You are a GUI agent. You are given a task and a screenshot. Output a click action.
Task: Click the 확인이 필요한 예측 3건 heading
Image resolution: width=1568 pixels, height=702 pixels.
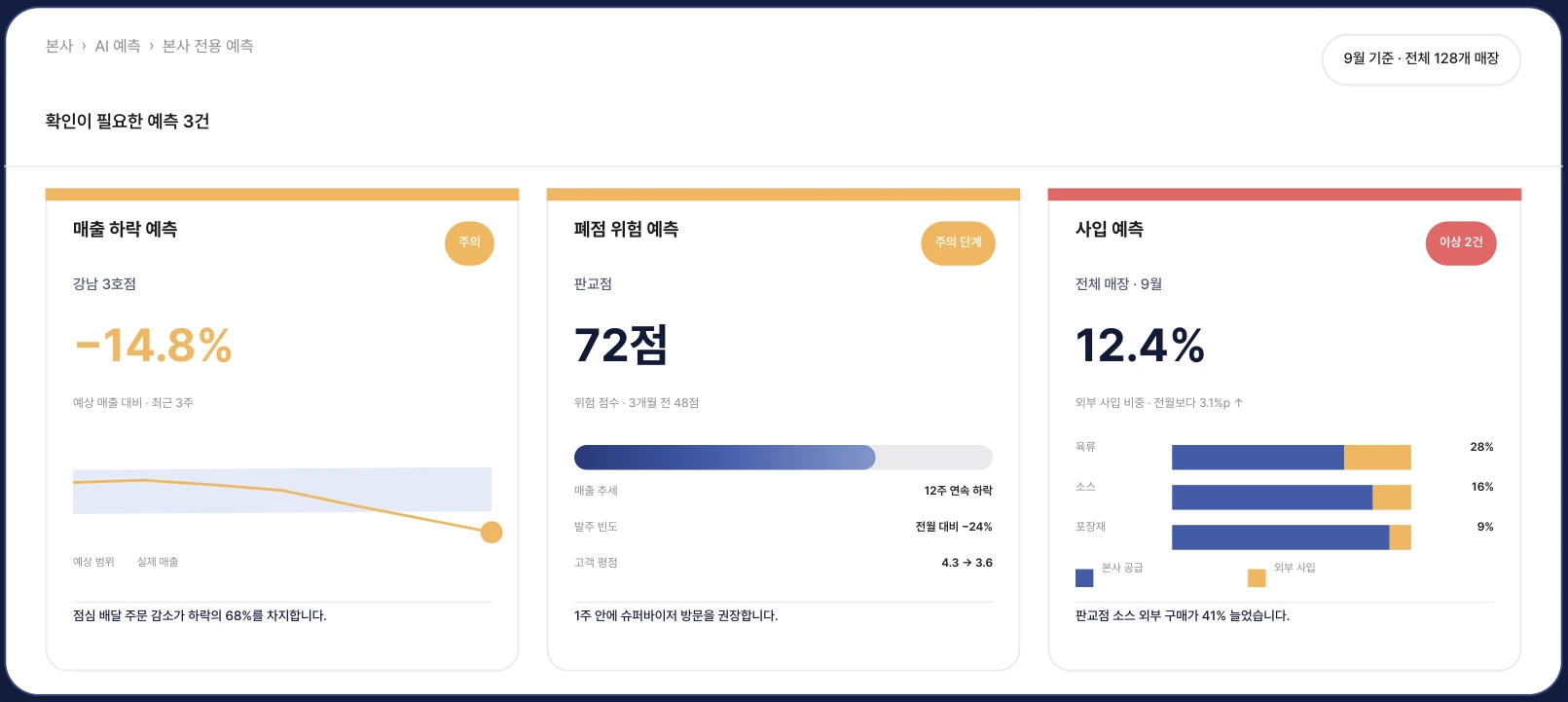(x=128, y=121)
